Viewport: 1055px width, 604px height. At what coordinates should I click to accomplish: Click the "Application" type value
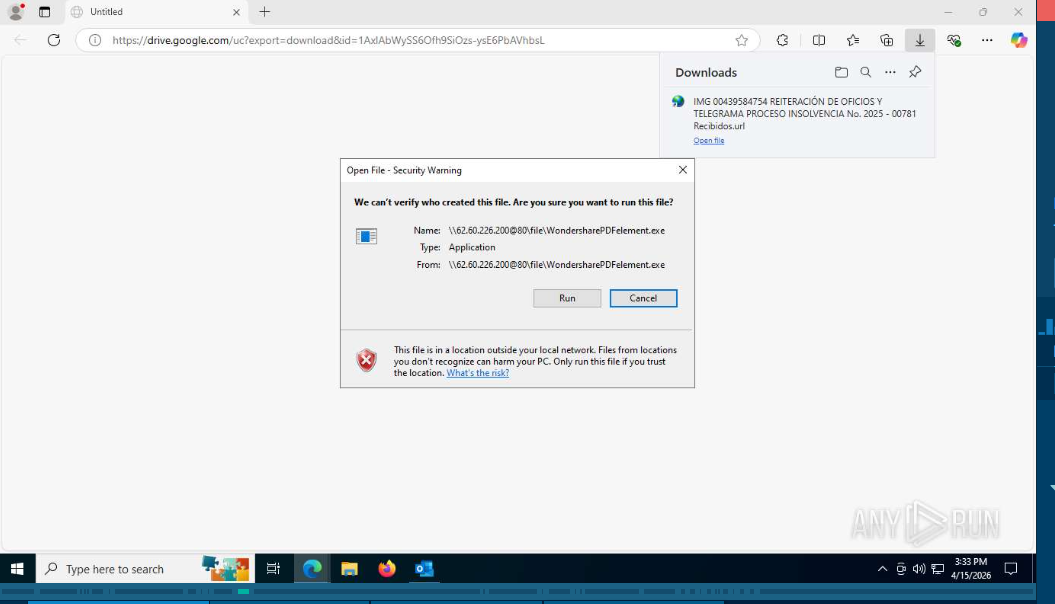[x=472, y=248]
